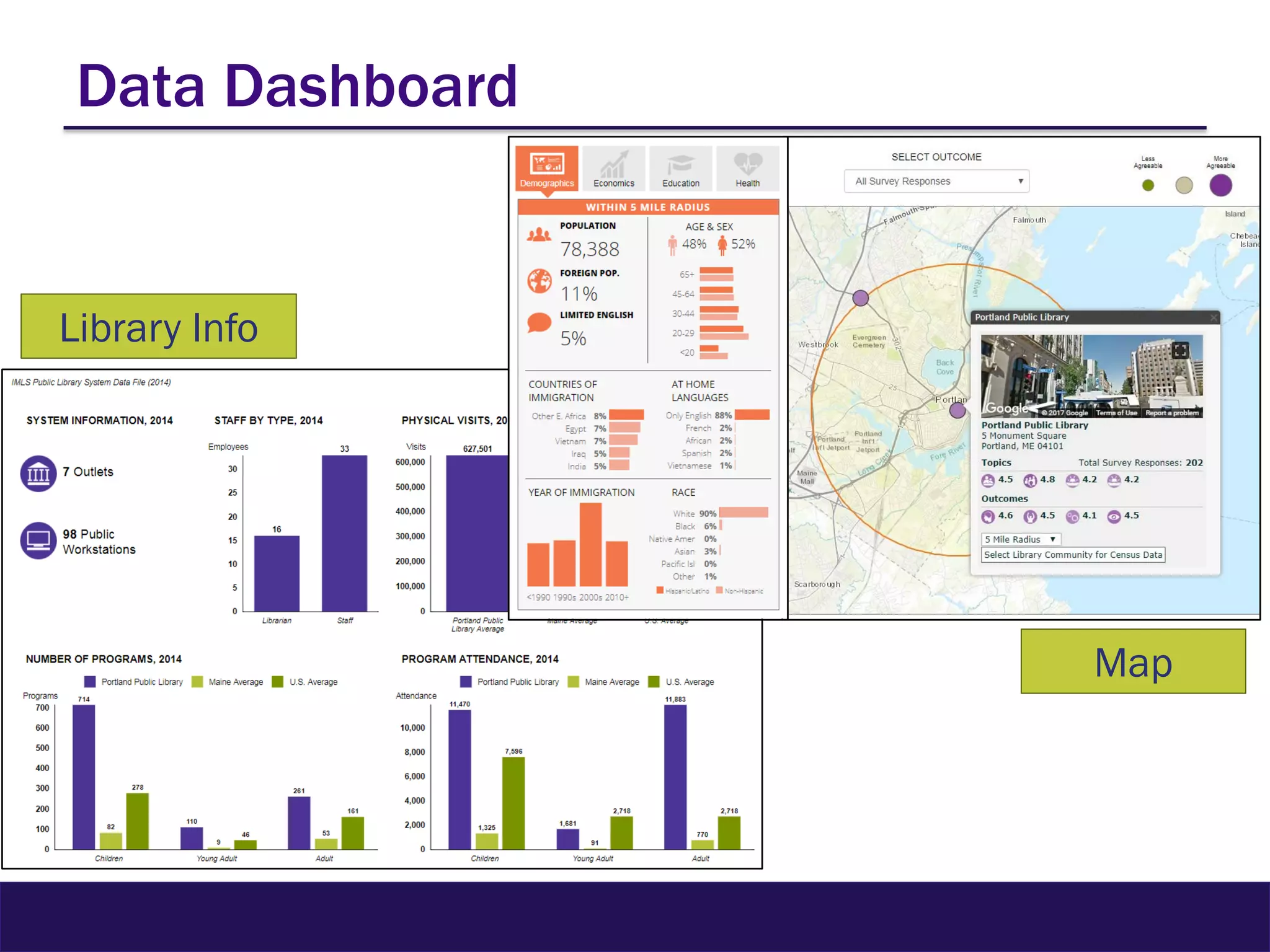Click the White 90% race bar

744,513
